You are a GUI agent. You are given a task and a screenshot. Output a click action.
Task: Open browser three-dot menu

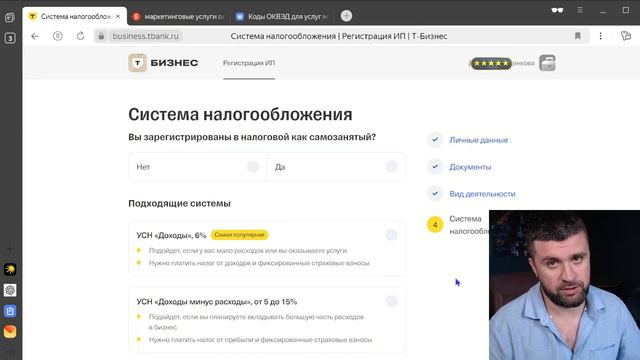pyautogui.click(x=600, y=36)
